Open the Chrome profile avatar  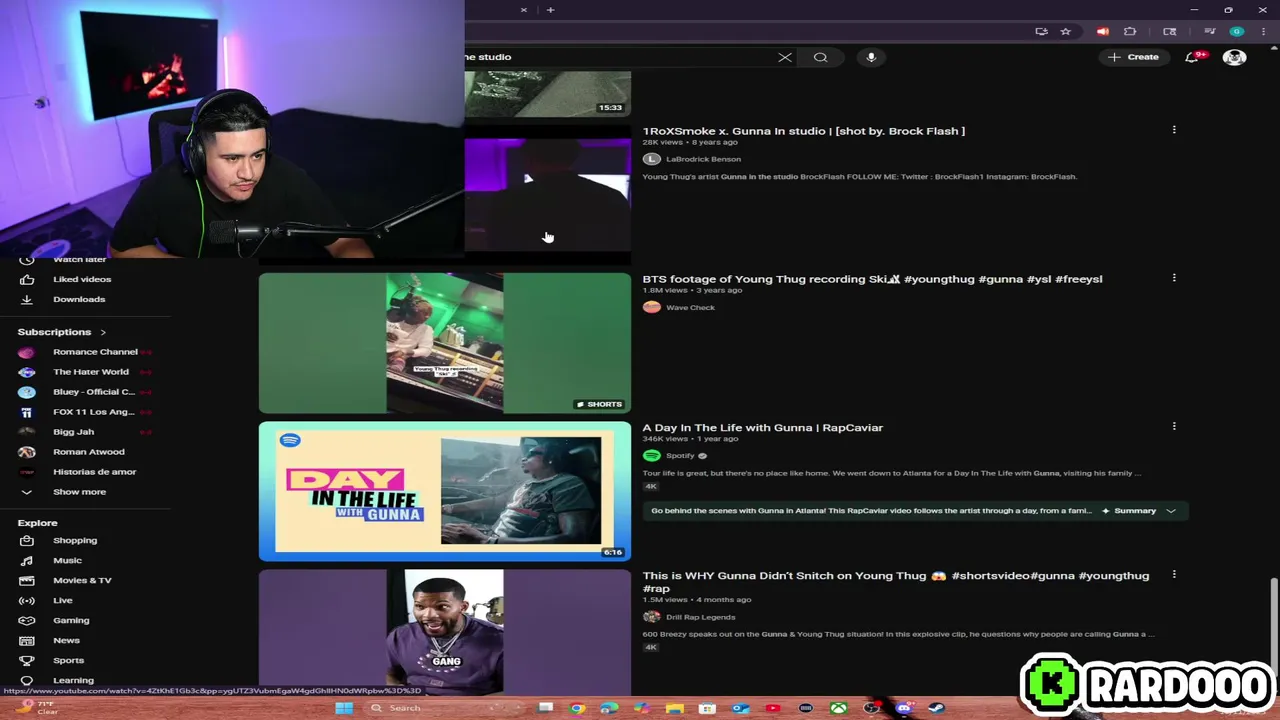tap(1237, 32)
